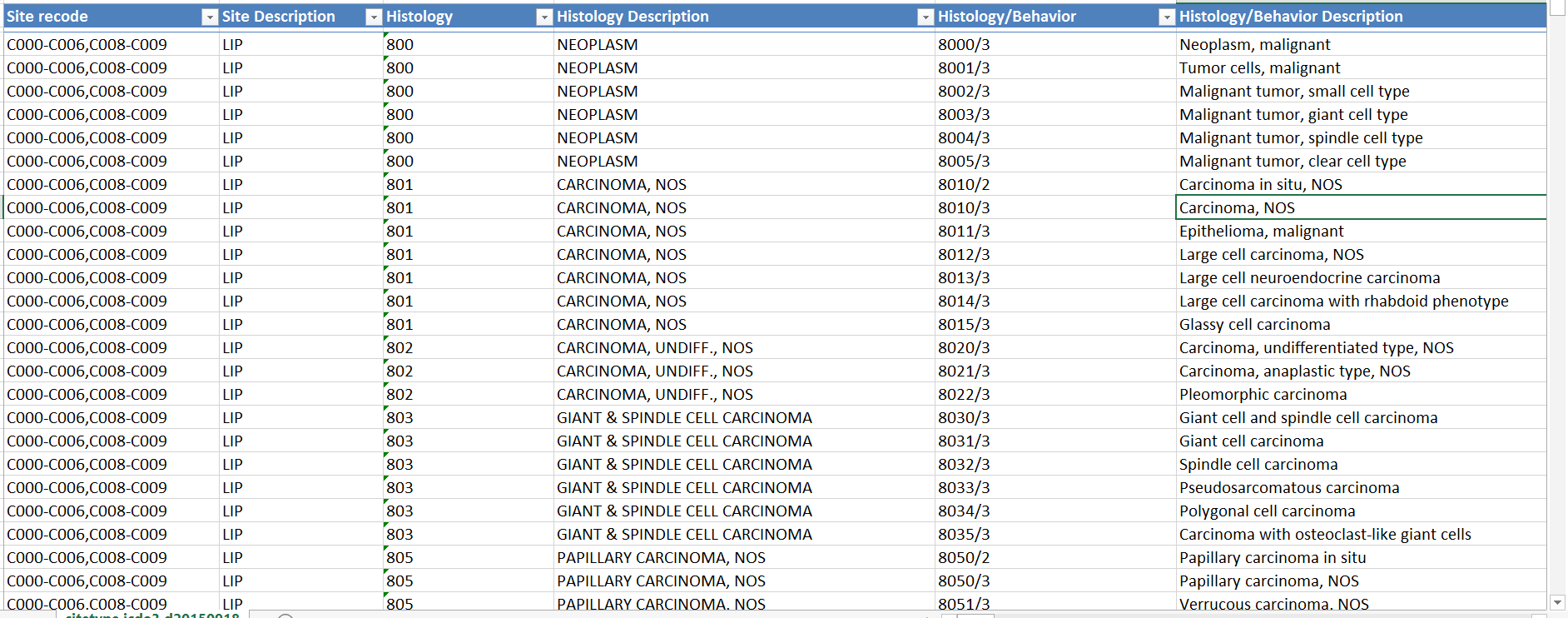Select cell '8050/3'

pyautogui.click(x=1055, y=581)
